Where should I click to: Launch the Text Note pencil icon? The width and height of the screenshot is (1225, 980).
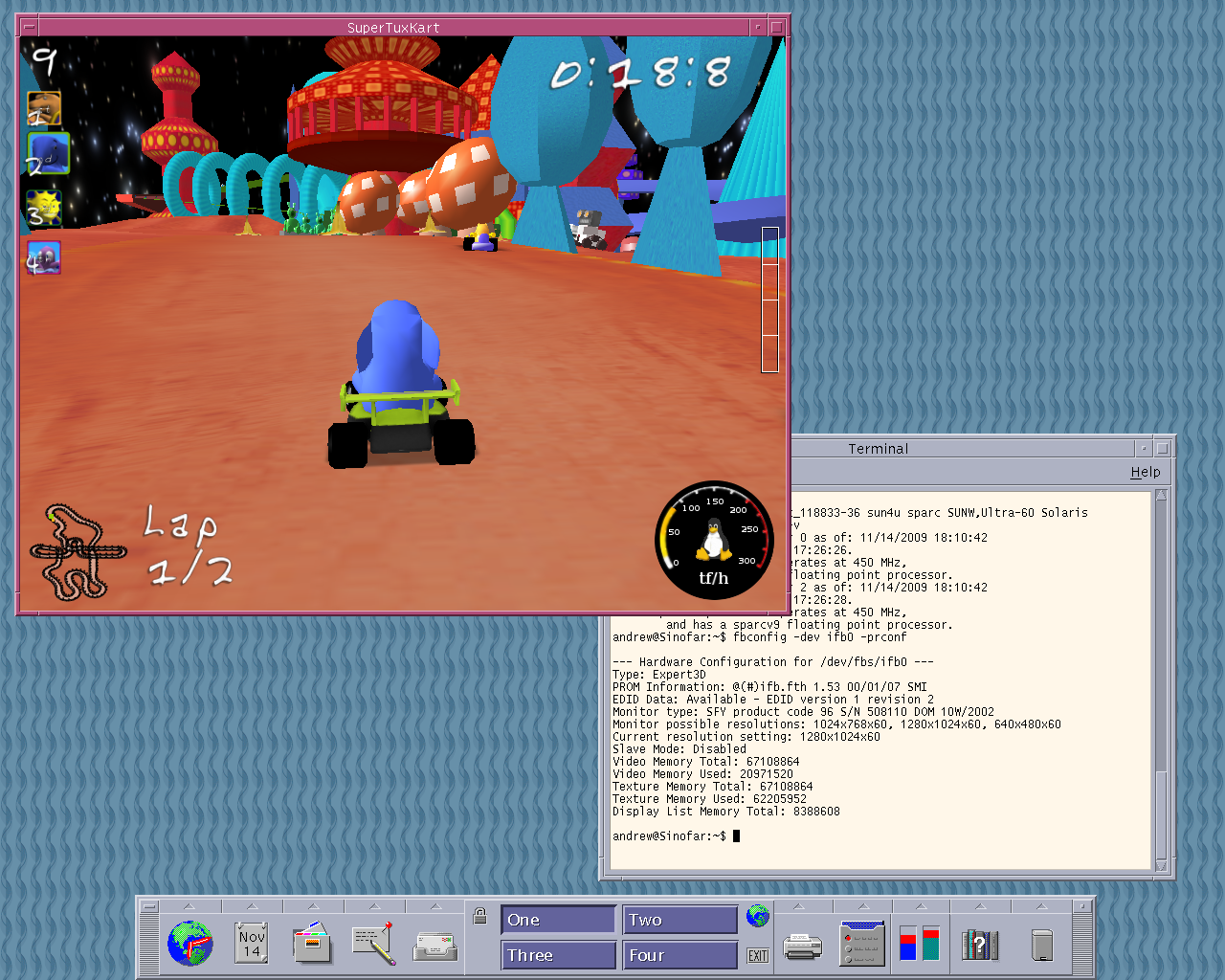click(374, 944)
